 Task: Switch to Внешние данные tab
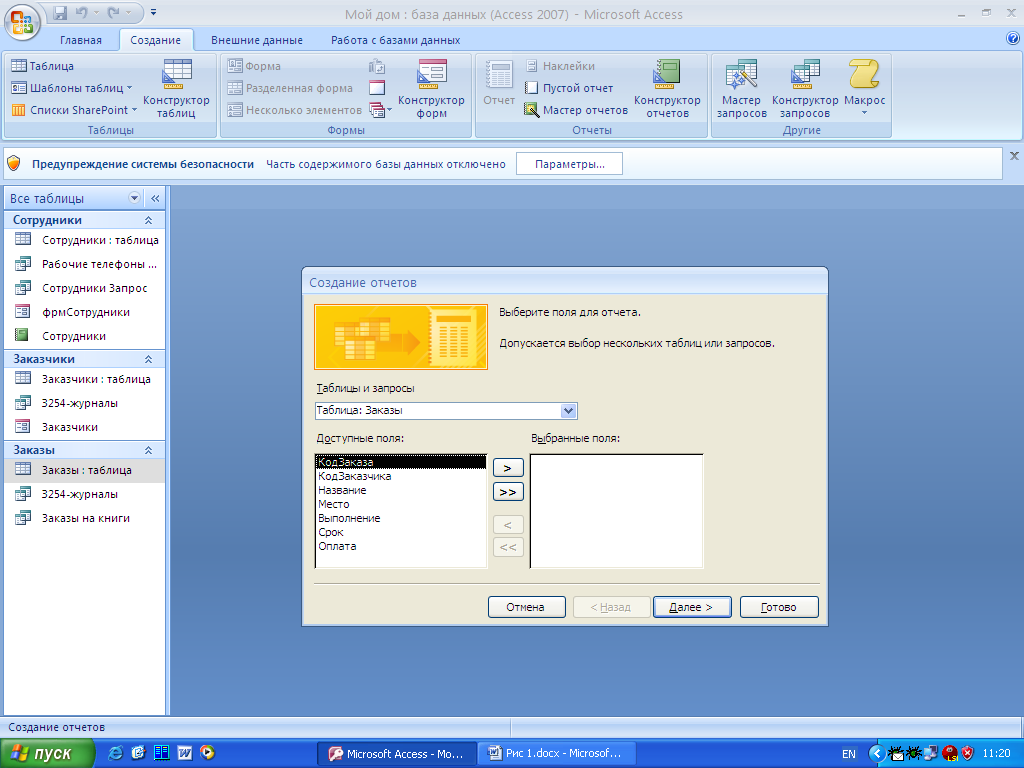coord(257,40)
